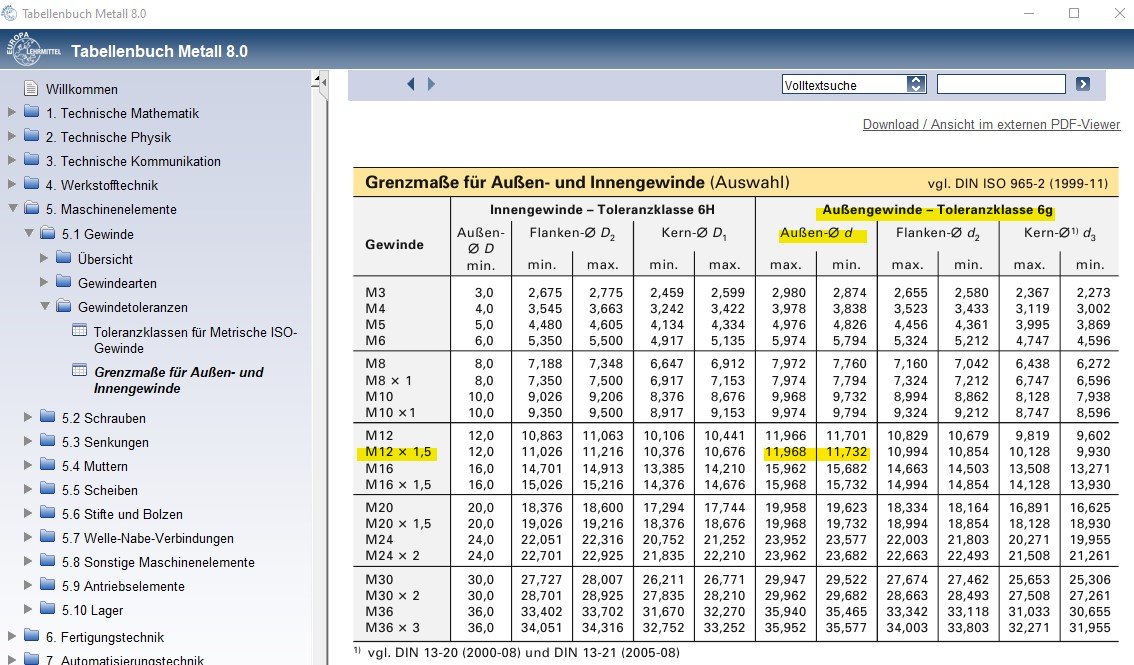Click folder icon of Übersicht
This screenshot has width=1134, height=665.
tap(64, 257)
